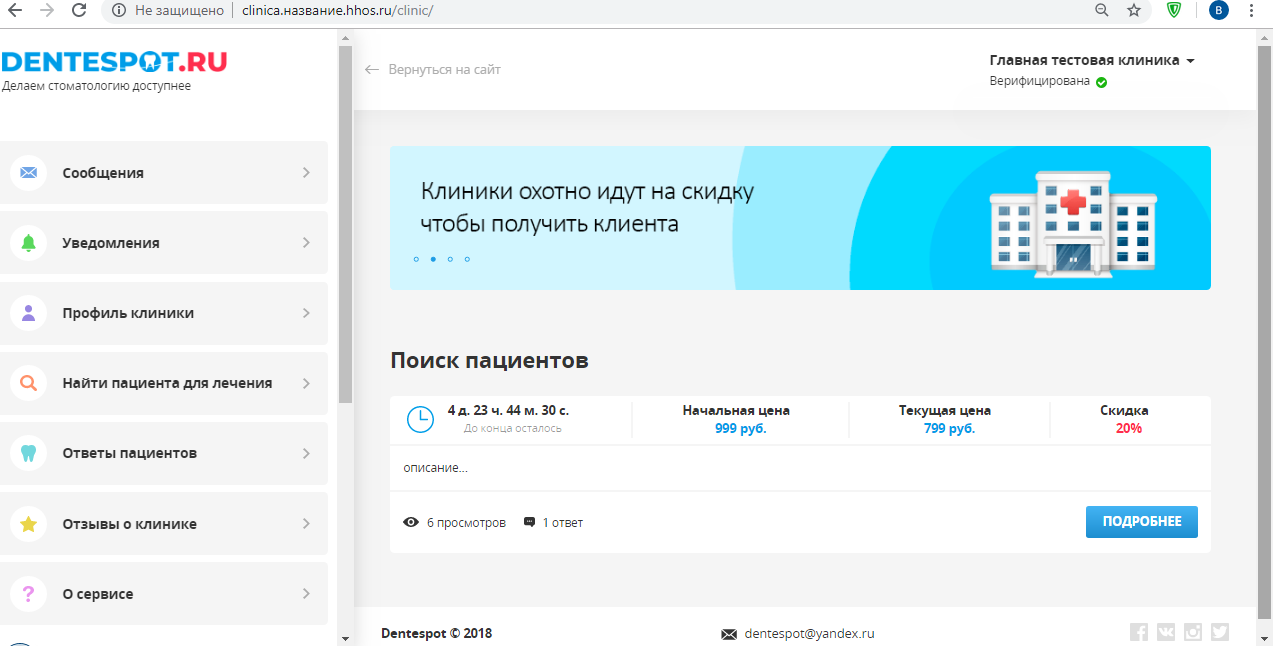The image size is (1273, 646).
Task: Select fourth banner carousel dot
Action: point(467,259)
